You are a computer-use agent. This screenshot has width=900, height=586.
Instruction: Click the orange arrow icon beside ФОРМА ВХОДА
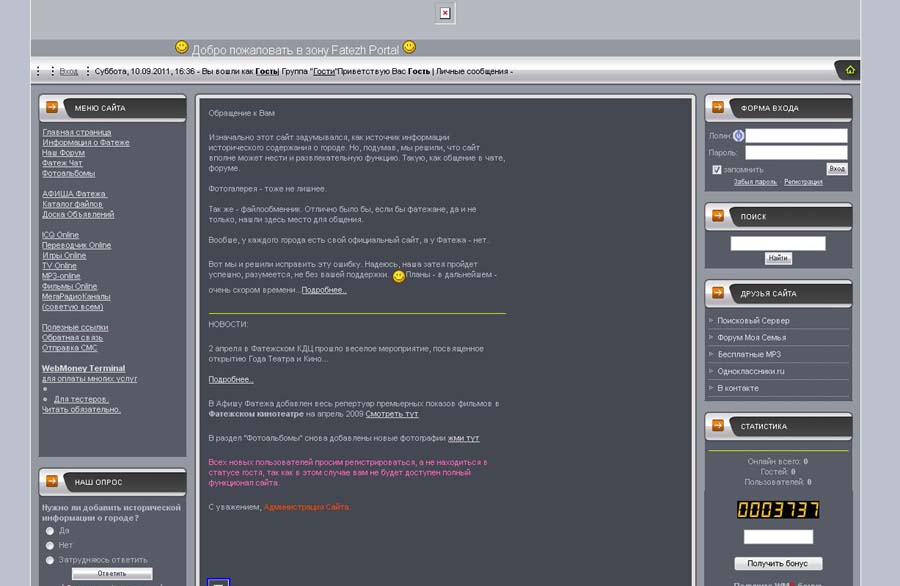(717, 107)
